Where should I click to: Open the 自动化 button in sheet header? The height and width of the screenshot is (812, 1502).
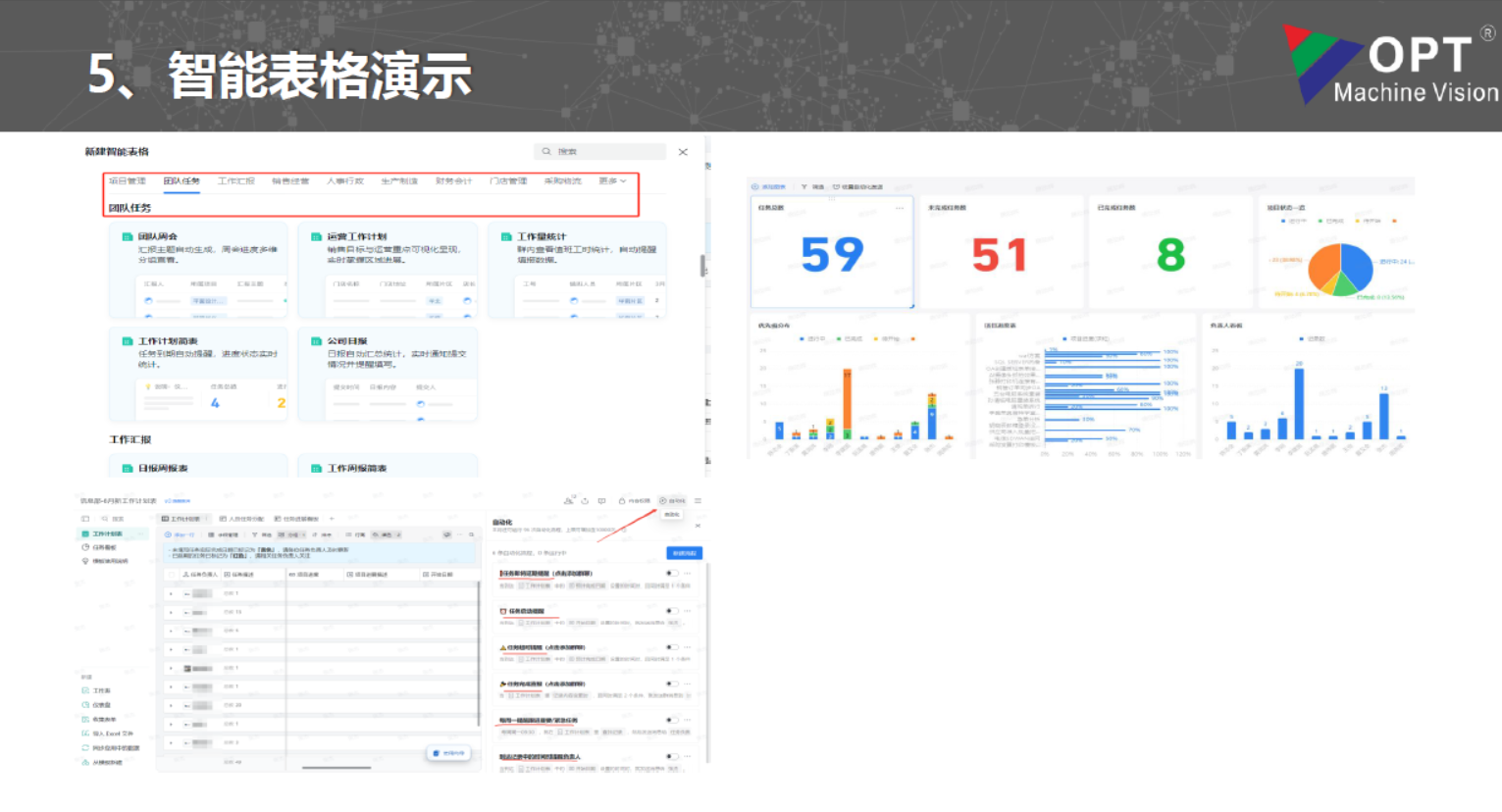pyautogui.click(x=672, y=501)
